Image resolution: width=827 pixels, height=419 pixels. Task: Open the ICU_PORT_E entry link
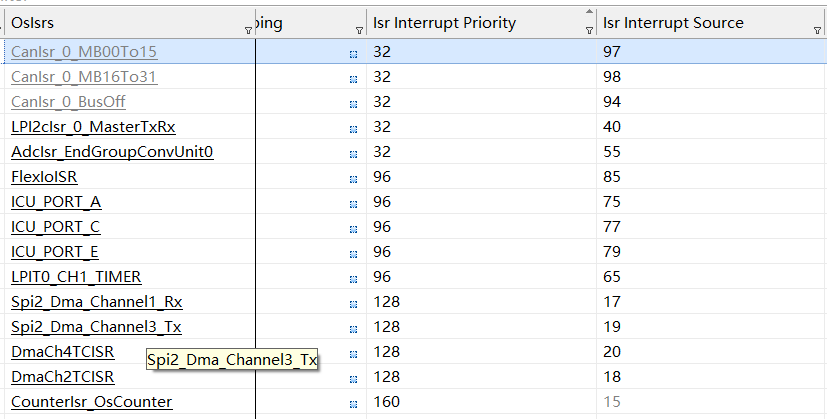55,252
